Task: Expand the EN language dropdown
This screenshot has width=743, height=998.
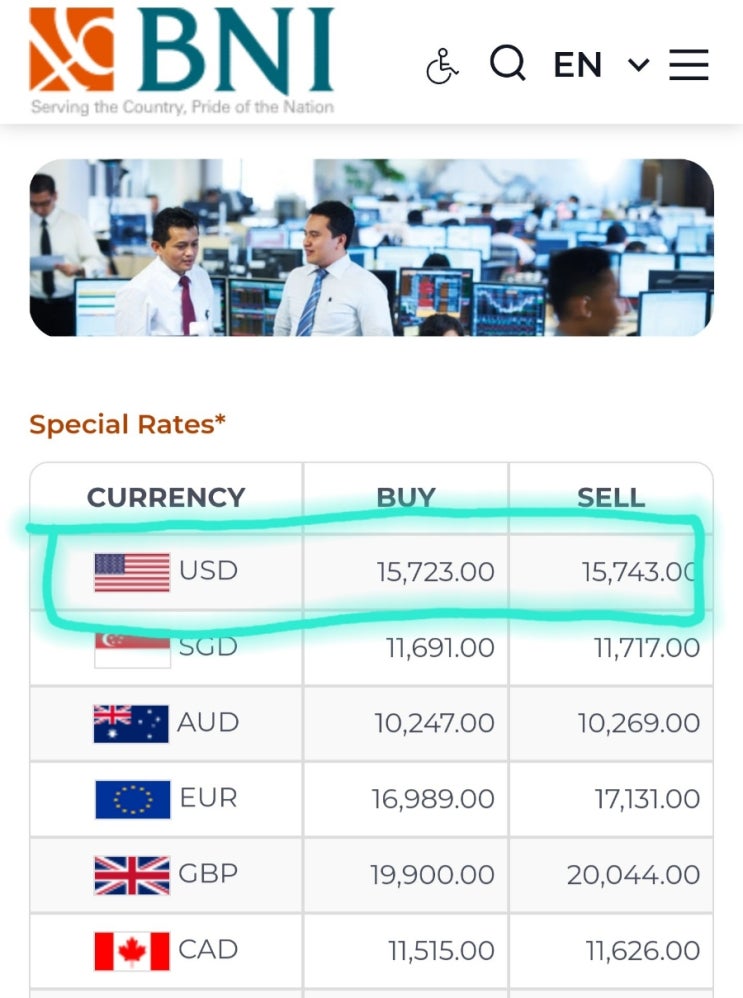Action: click(600, 66)
